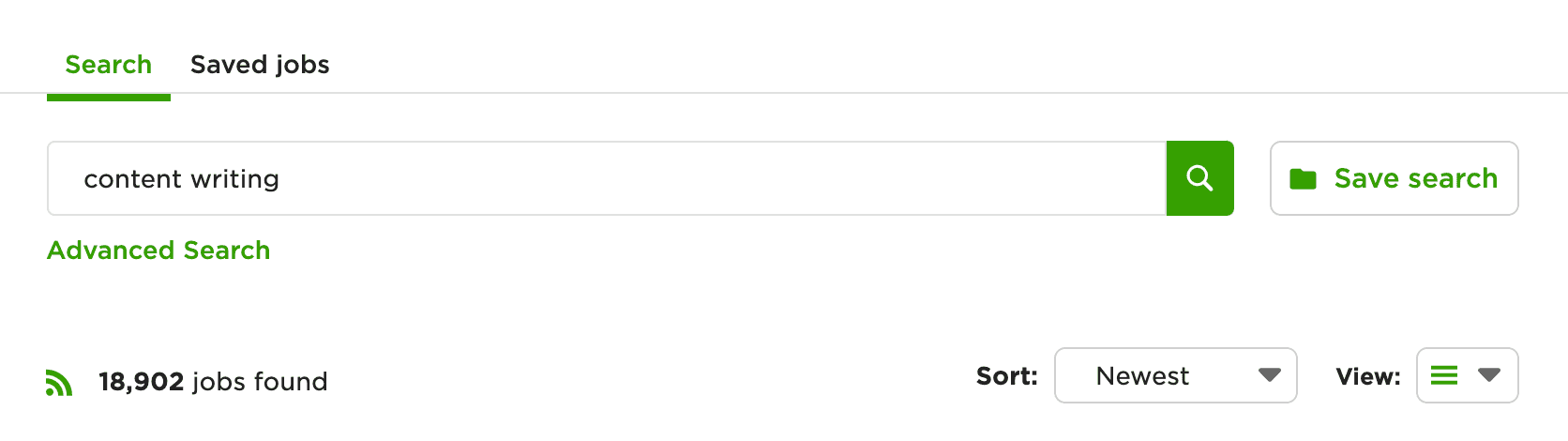The image size is (1568, 441).
Task: Click the folder icon in Save search
Action: tap(1303, 178)
